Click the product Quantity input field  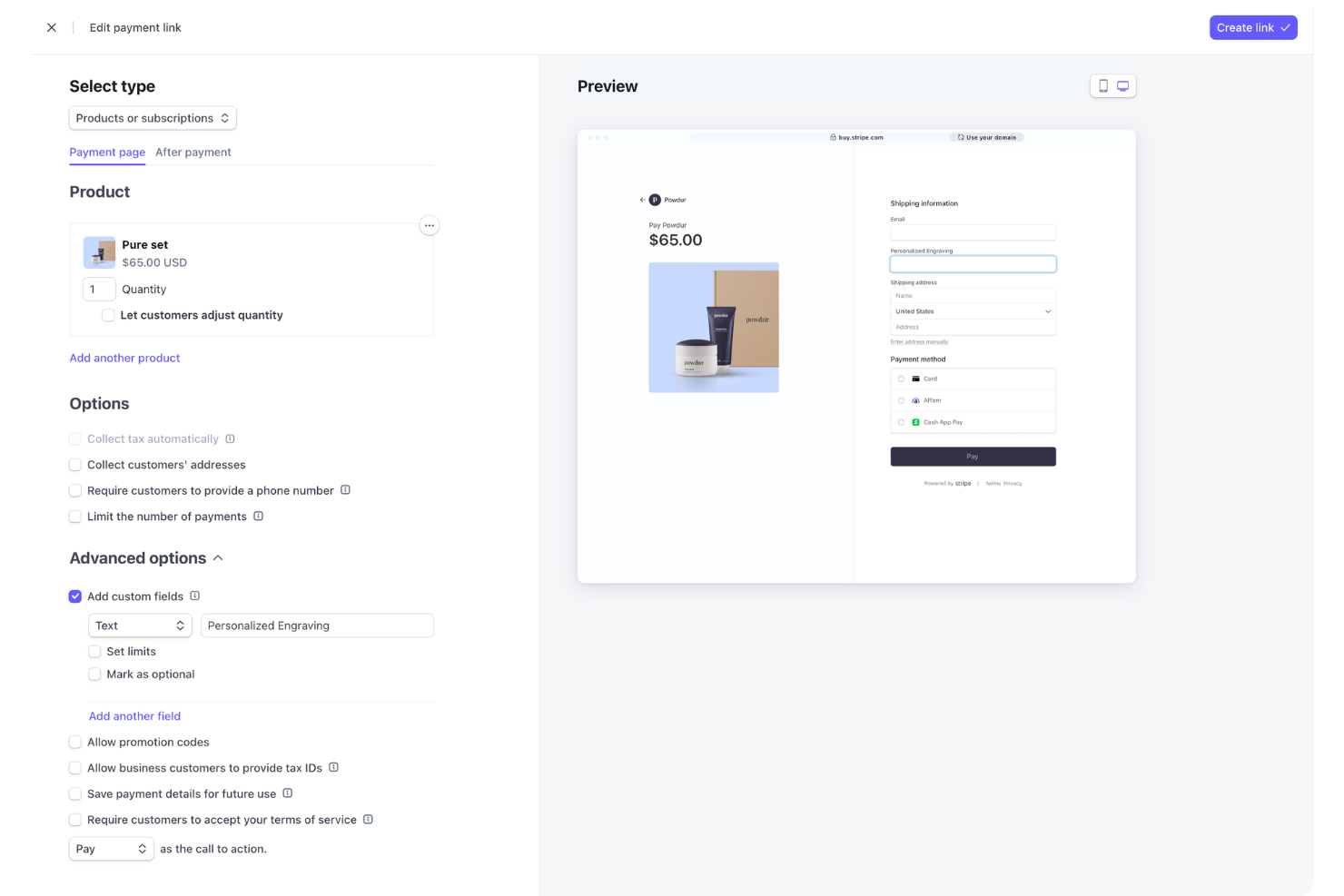coord(99,289)
